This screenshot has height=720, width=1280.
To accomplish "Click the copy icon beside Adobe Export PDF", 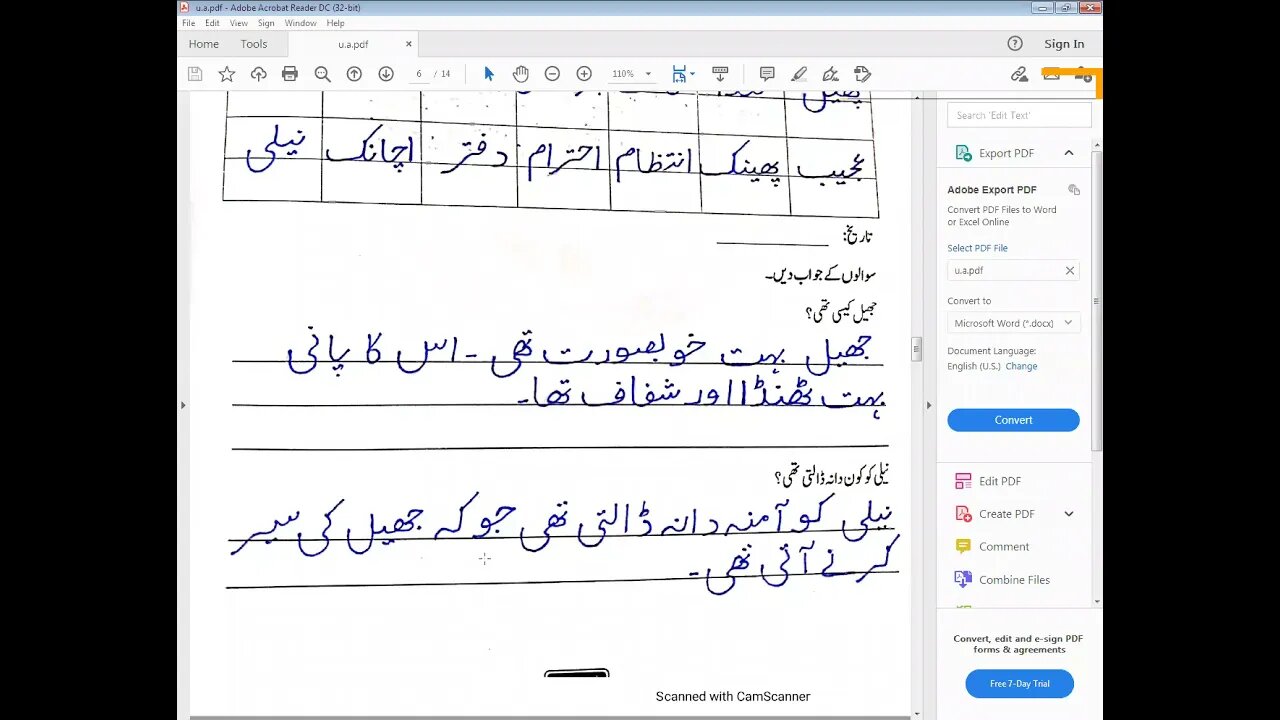I will (1074, 190).
